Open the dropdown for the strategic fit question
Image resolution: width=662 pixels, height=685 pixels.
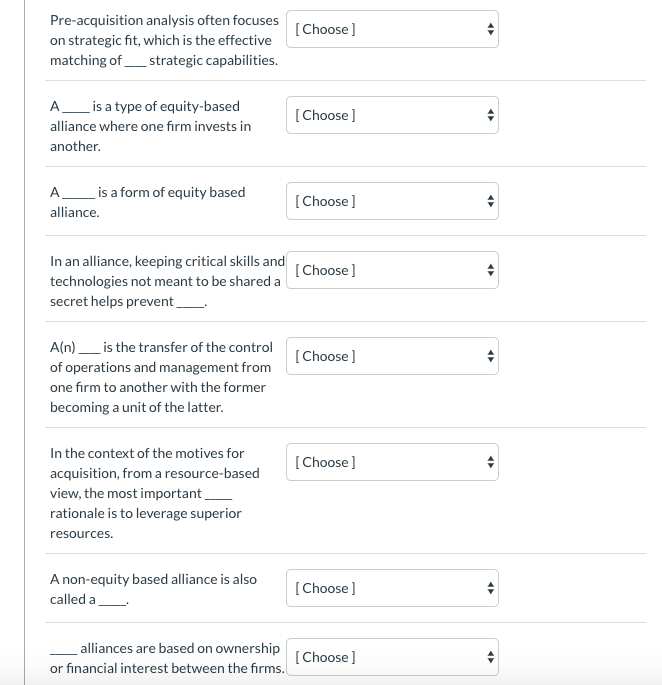tap(392, 29)
